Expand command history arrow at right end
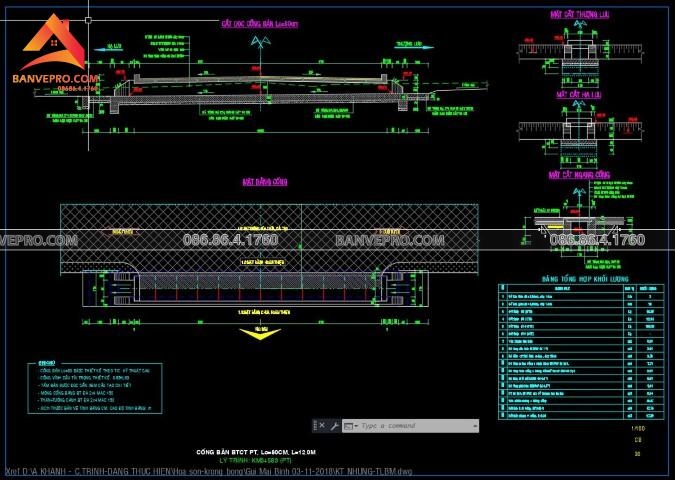 tap(475, 426)
